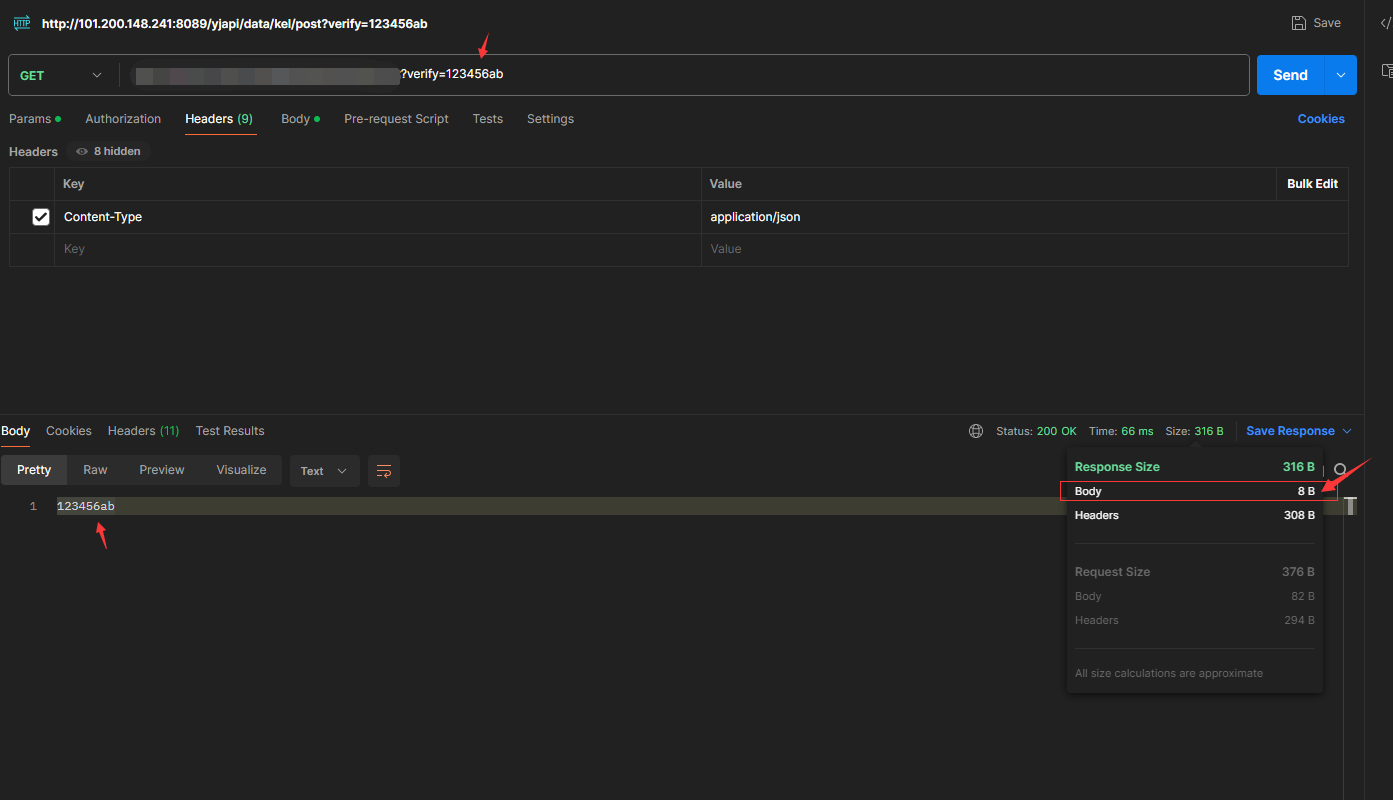Screen dimensions: 1393x800
Task: Open the right sidebar documentation icon
Action: tap(1386, 71)
